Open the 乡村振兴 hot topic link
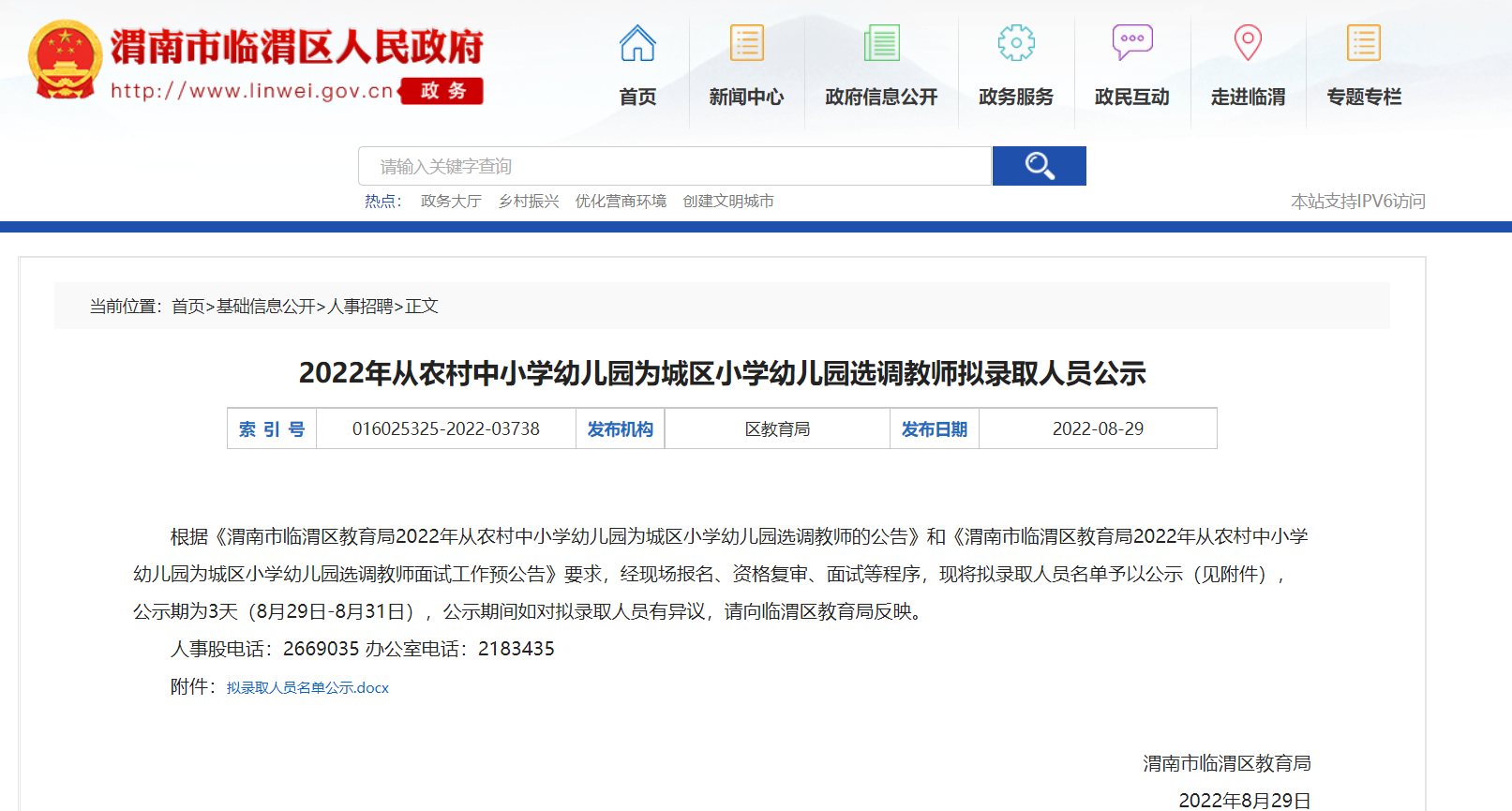 529,201
